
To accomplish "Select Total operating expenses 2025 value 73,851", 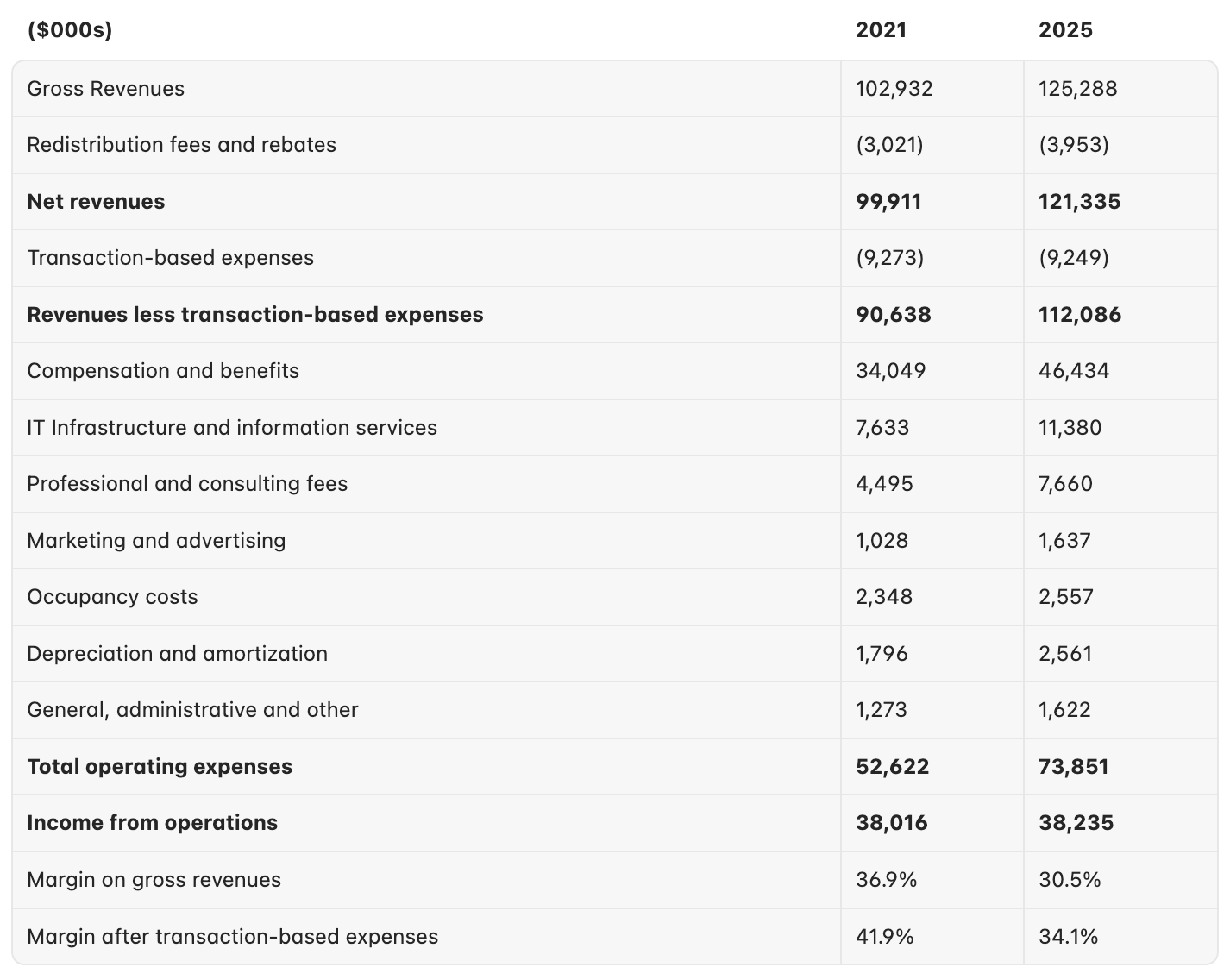I will click(x=1073, y=767).
